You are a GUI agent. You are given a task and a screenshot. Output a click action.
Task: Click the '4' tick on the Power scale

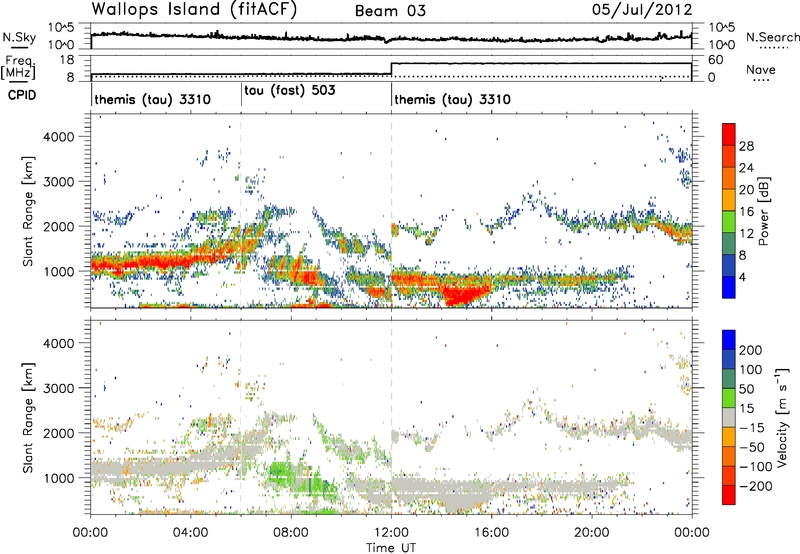coord(742,277)
